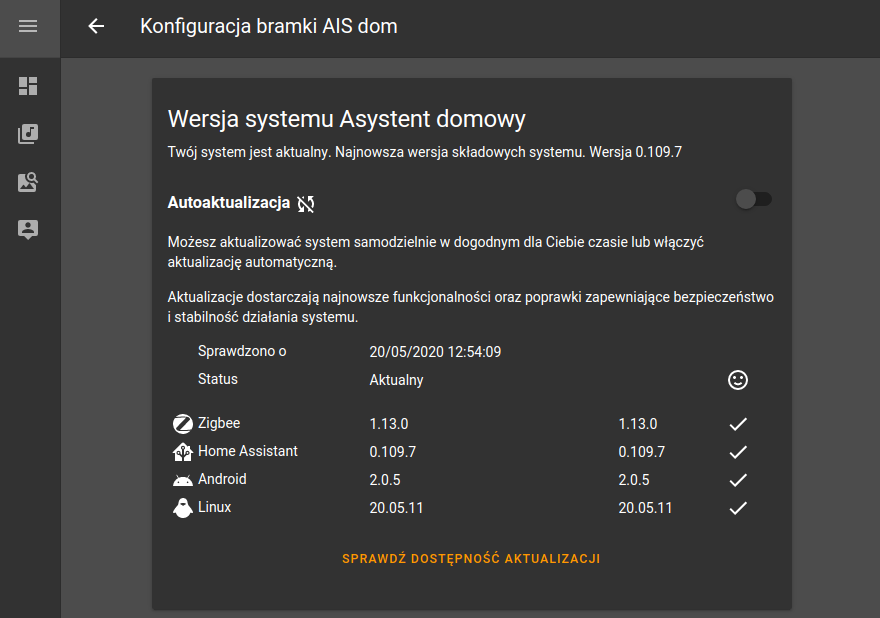Screen dimensions: 880x618
Task: Click the checkmark in Linux row
Action: point(738,509)
